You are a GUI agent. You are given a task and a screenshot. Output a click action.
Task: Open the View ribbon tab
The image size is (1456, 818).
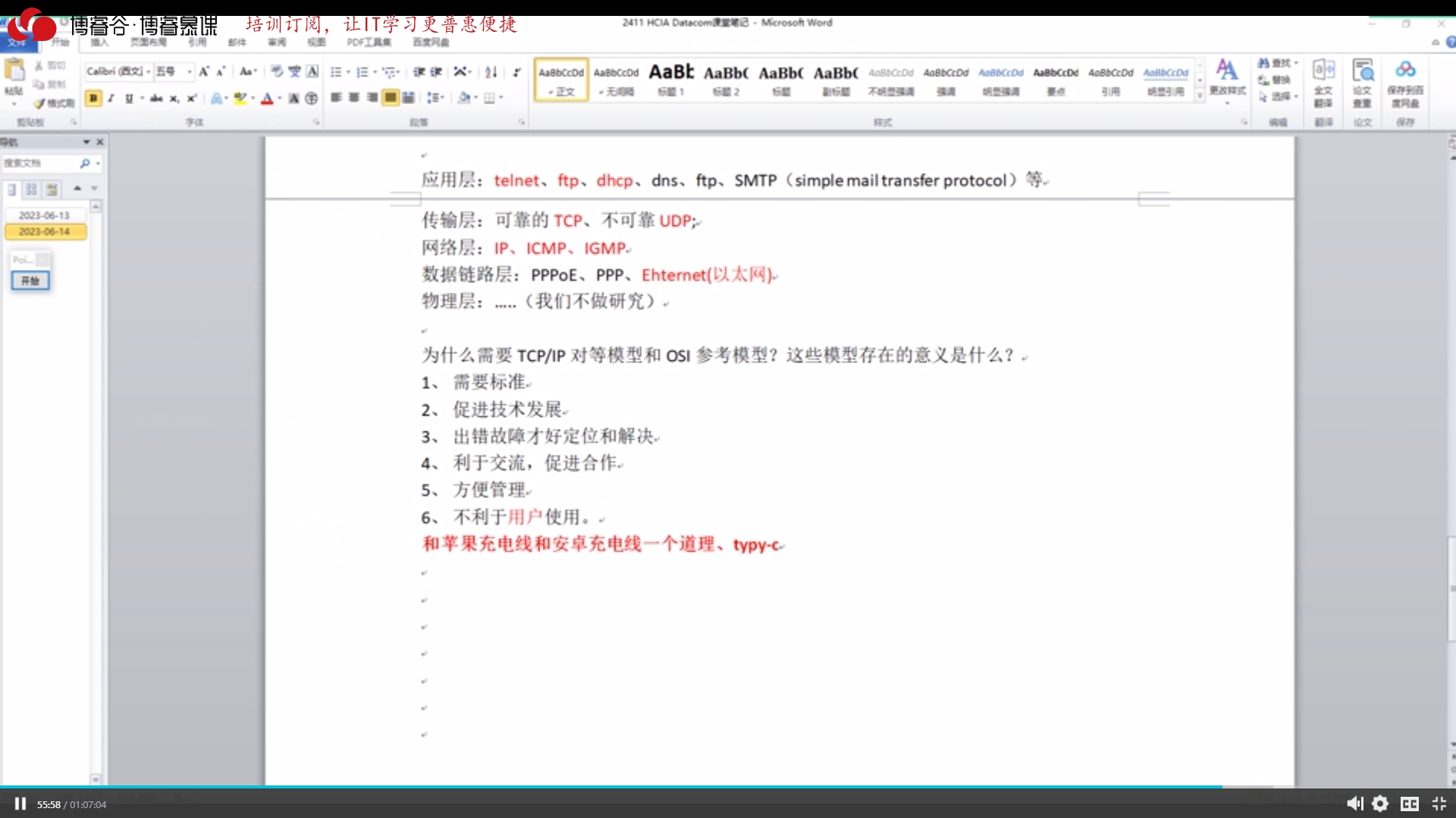[x=316, y=42]
